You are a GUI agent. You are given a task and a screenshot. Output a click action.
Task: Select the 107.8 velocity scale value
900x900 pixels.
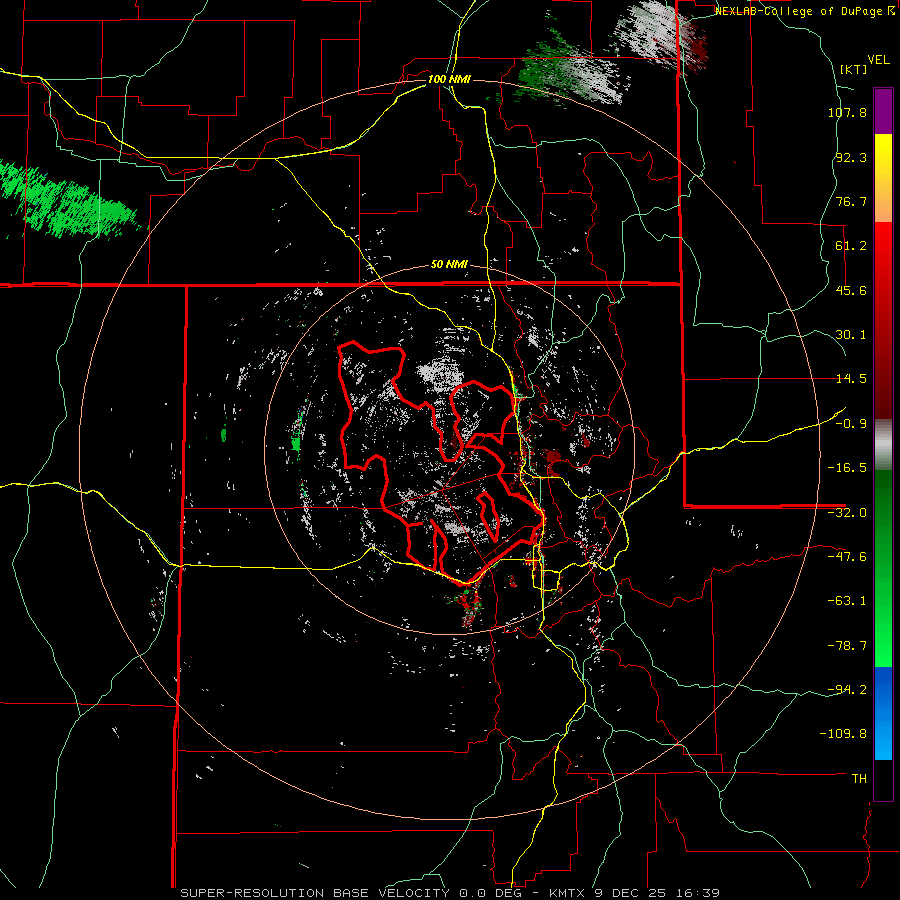[847, 112]
